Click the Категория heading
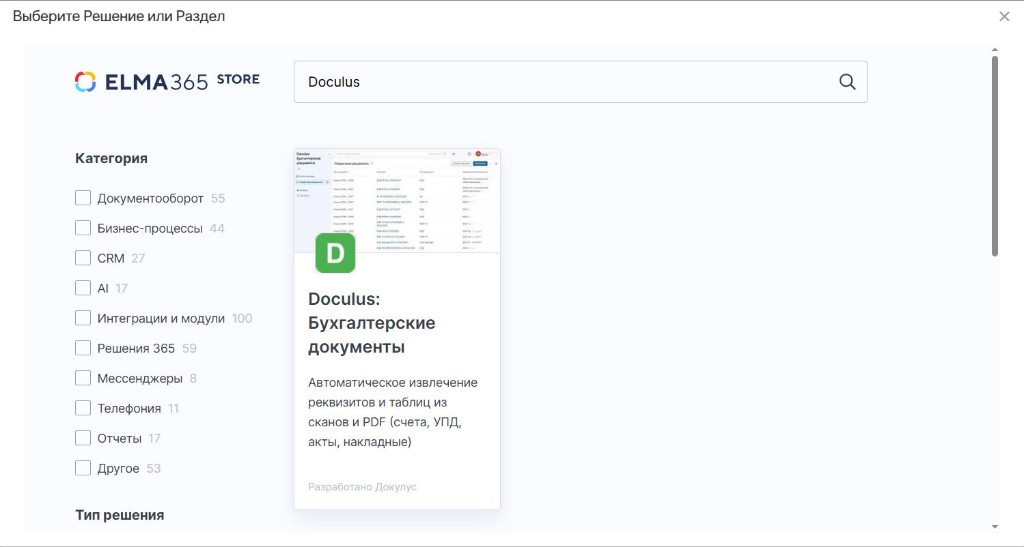 (111, 158)
